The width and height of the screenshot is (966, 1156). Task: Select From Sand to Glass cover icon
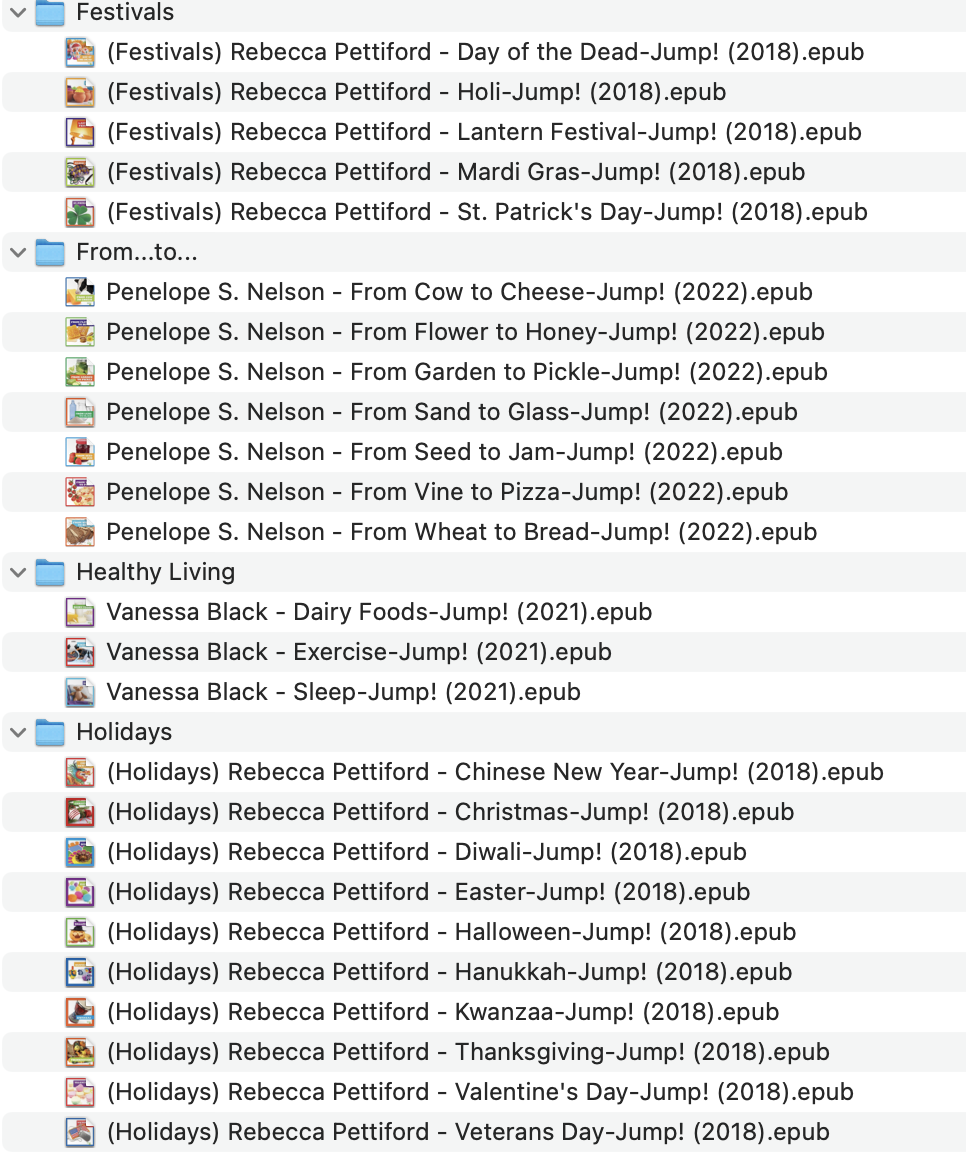pyautogui.click(x=80, y=412)
